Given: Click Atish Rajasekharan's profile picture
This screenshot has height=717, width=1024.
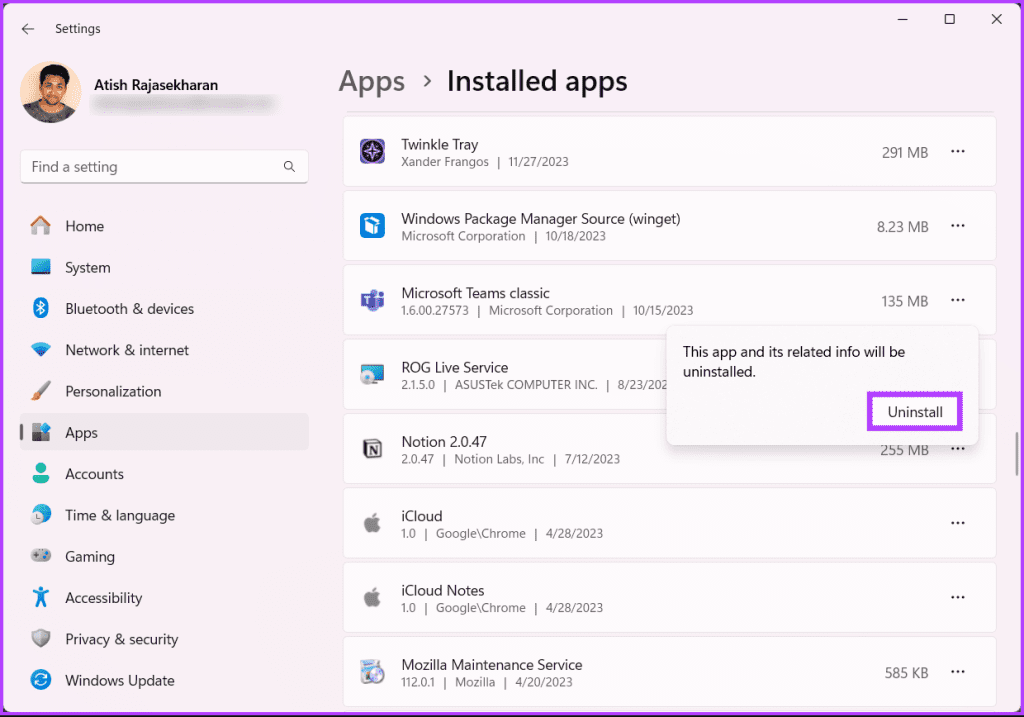Looking at the screenshot, I should 50,92.
